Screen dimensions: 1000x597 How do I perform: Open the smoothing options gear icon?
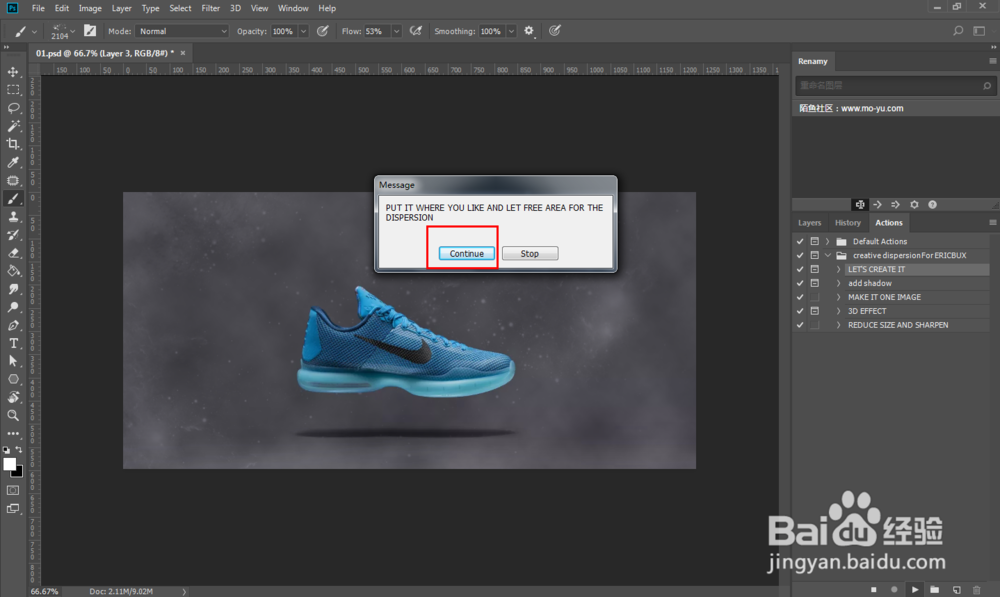(529, 31)
